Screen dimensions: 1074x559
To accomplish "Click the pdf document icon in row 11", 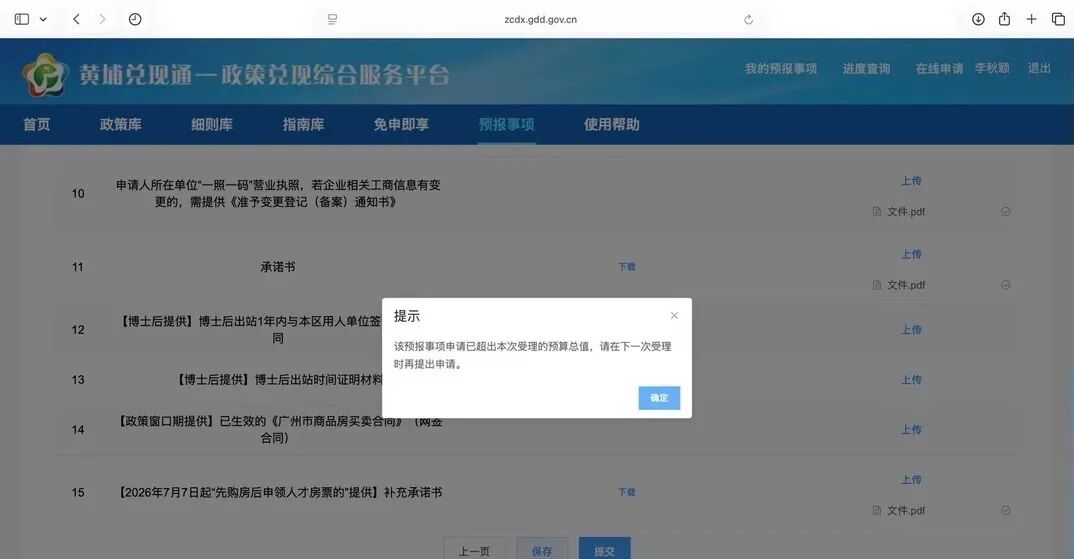I will 877,285.
